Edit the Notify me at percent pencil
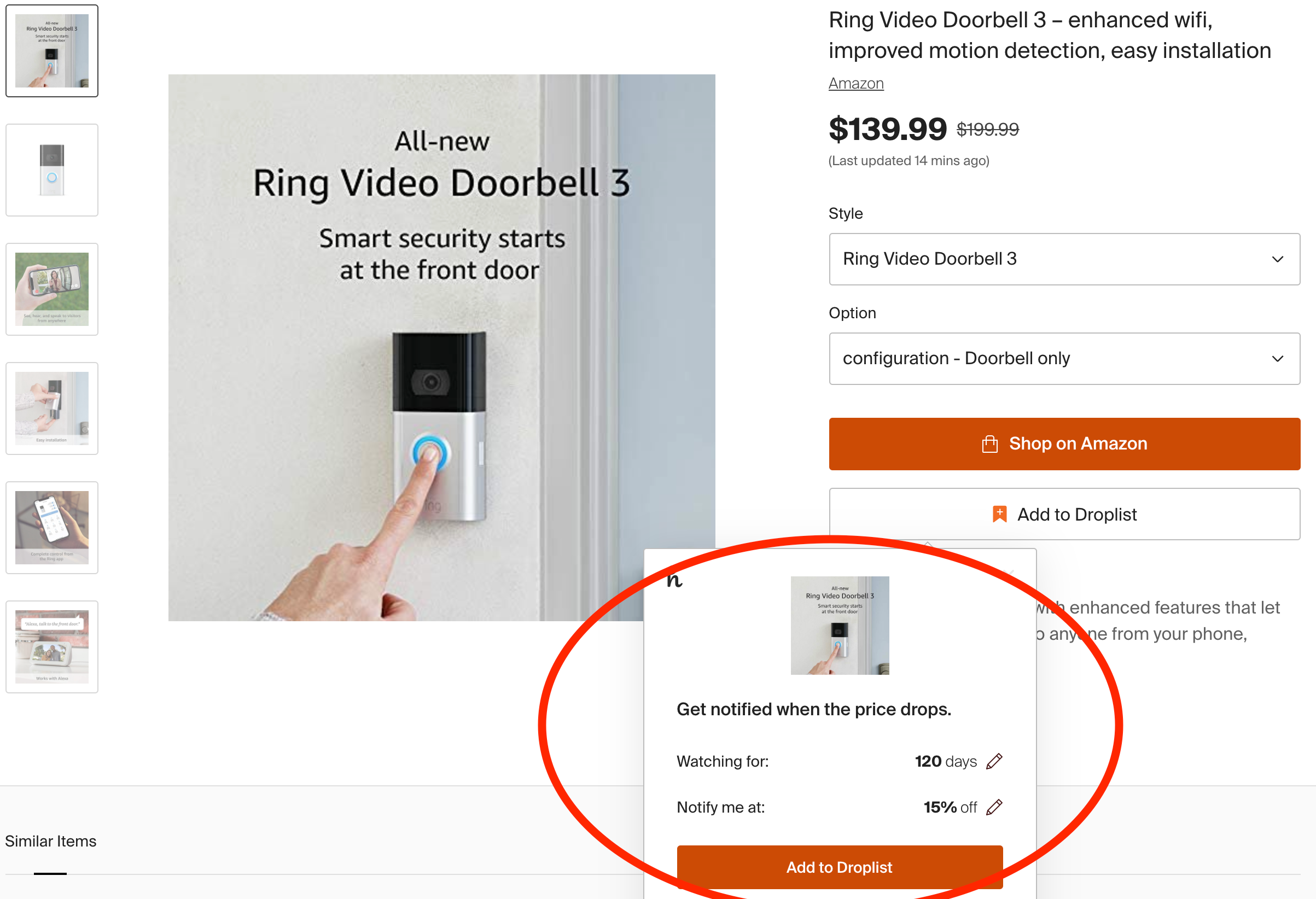This screenshot has height=899, width=1316. coord(994,807)
